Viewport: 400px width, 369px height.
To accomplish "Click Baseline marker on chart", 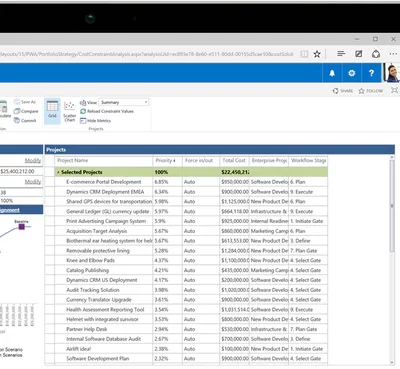I will pos(22,227).
